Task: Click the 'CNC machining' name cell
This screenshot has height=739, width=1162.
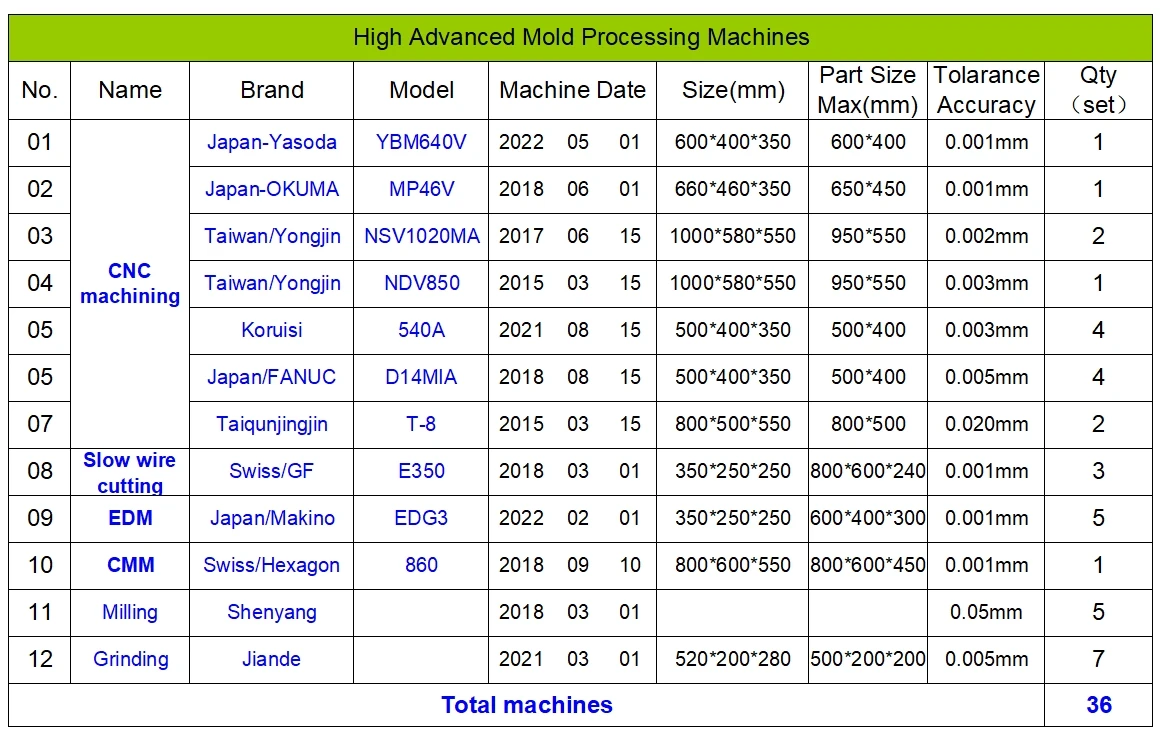Action: [x=130, y=284]
